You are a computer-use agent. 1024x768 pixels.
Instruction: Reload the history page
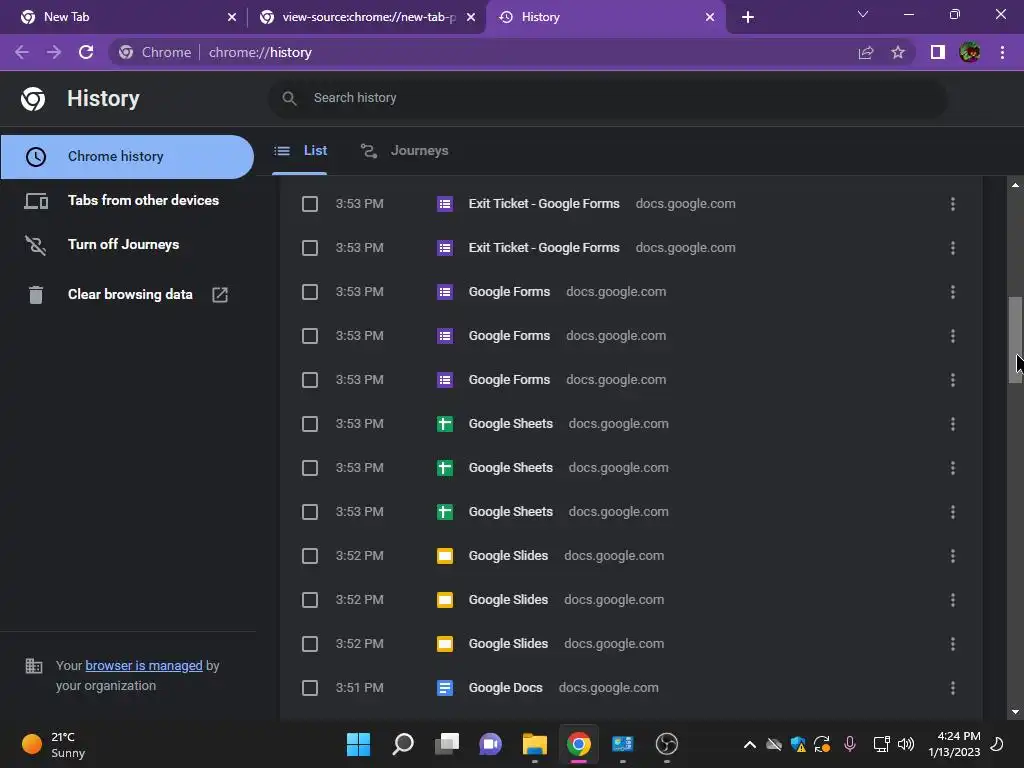pos(86,52)
